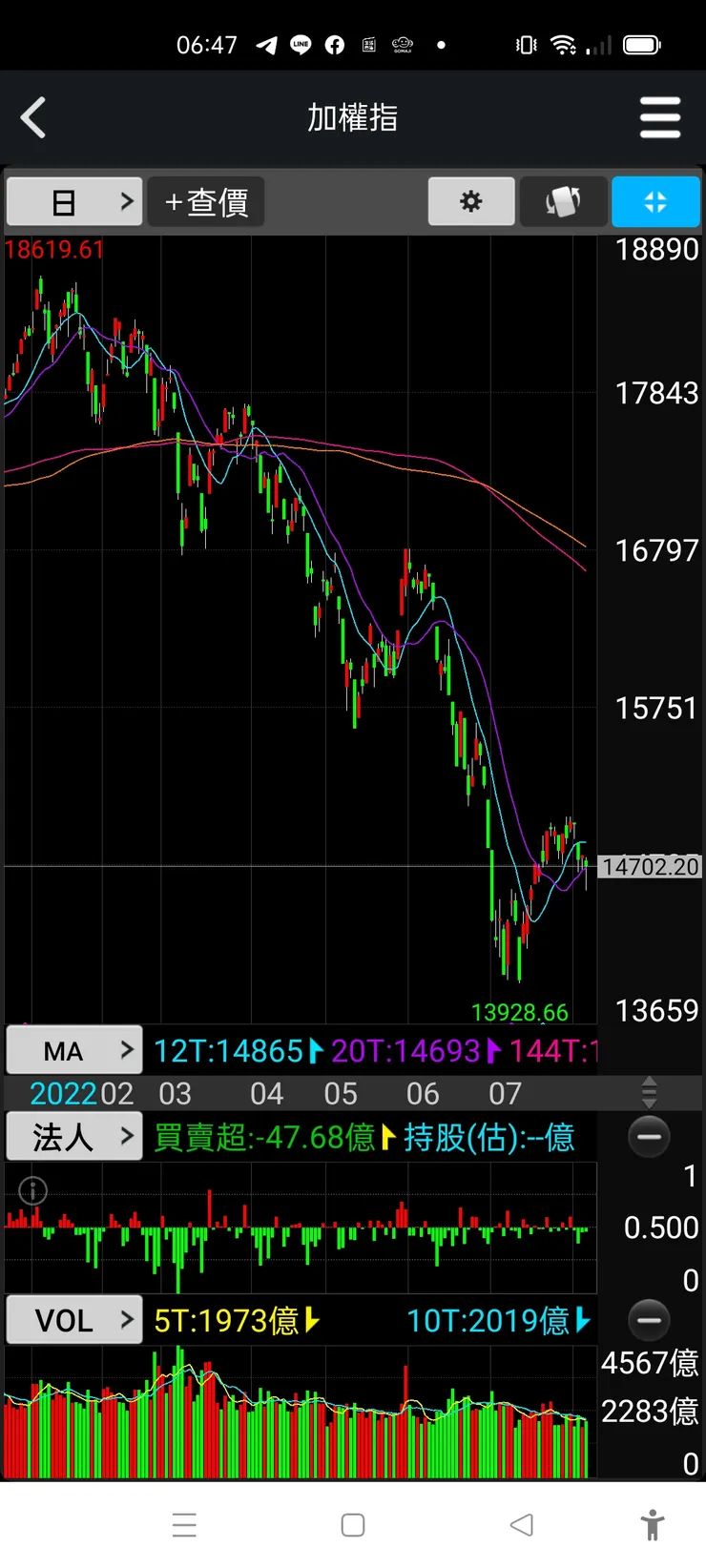Tap the battery icon in status bar
This screenshot has width=706, height=1568.
coord(642,45)
